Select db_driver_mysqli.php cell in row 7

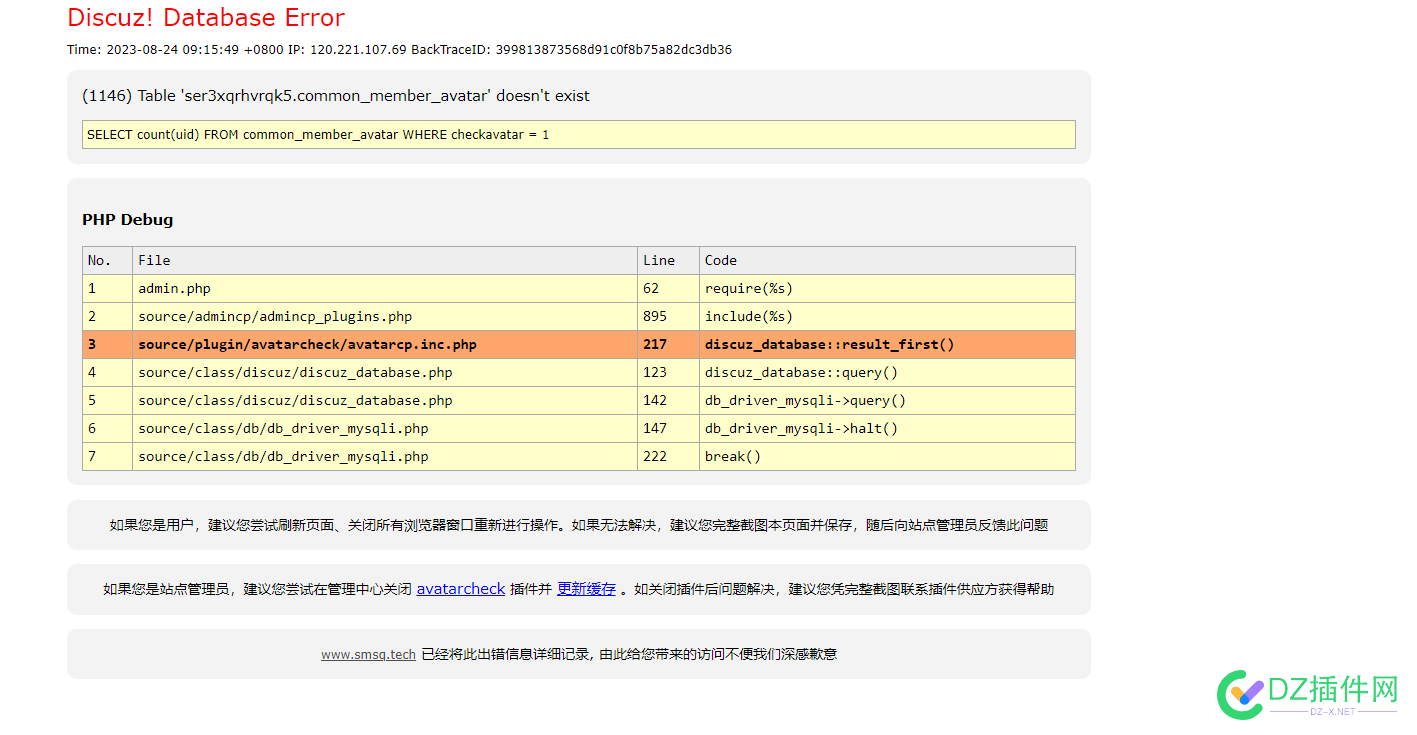click(x=385, y=456)
